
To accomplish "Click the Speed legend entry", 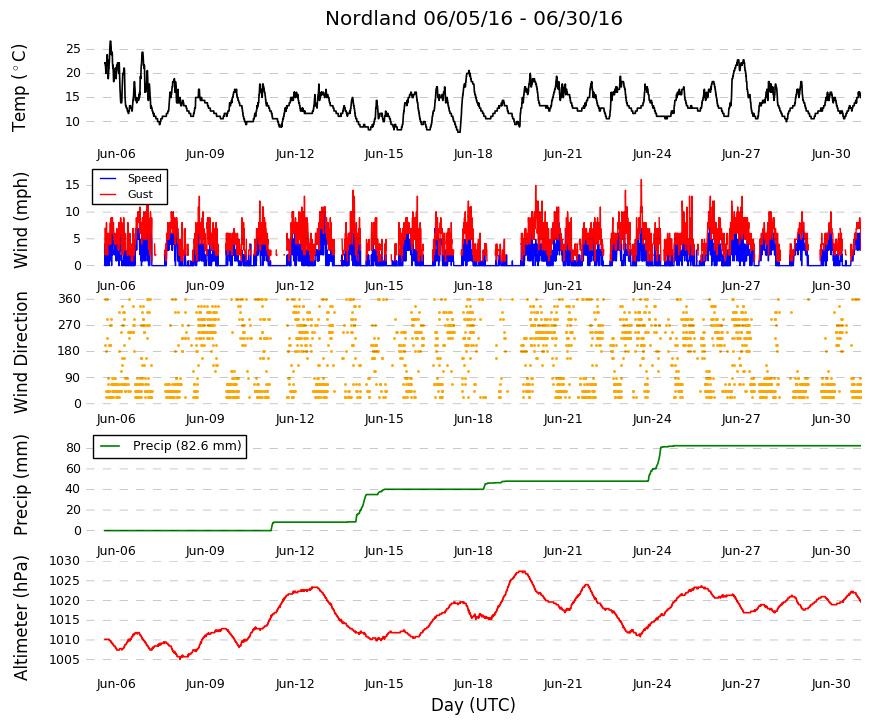I will 144,178.
